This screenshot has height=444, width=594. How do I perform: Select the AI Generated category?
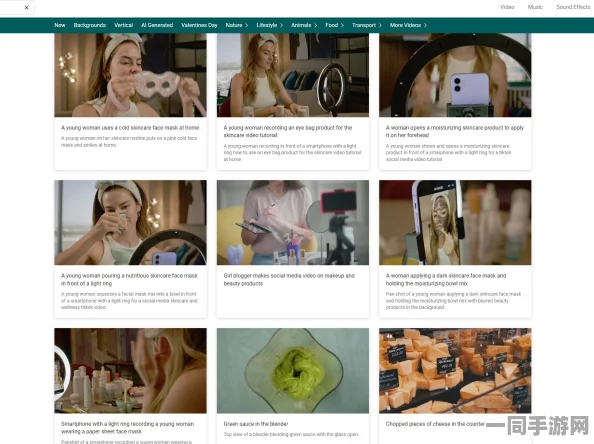pos(157,25)
